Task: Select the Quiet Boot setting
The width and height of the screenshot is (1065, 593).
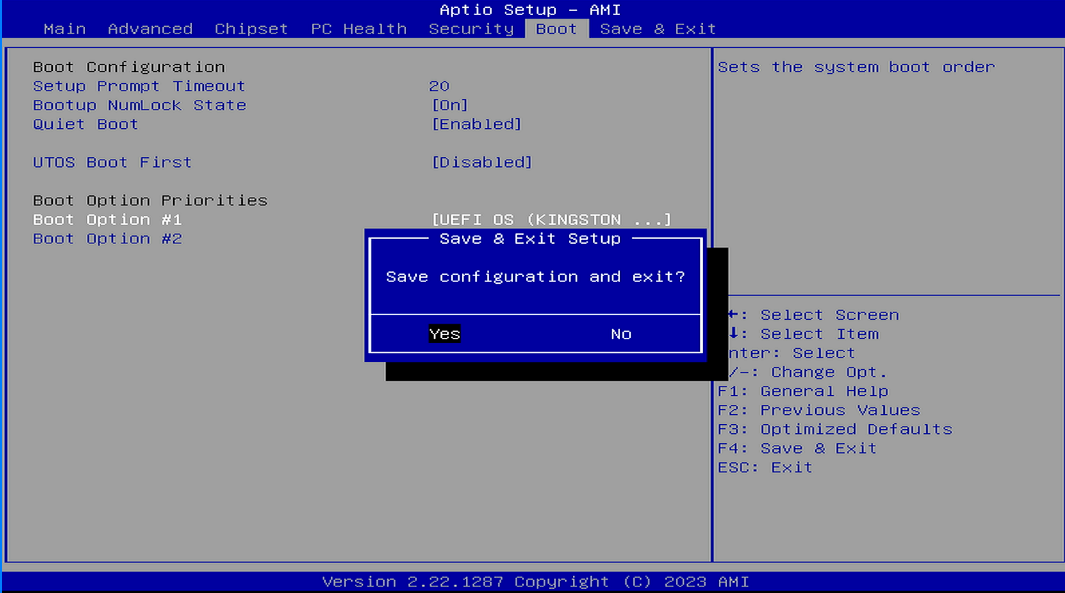Action: pos(86,124)
